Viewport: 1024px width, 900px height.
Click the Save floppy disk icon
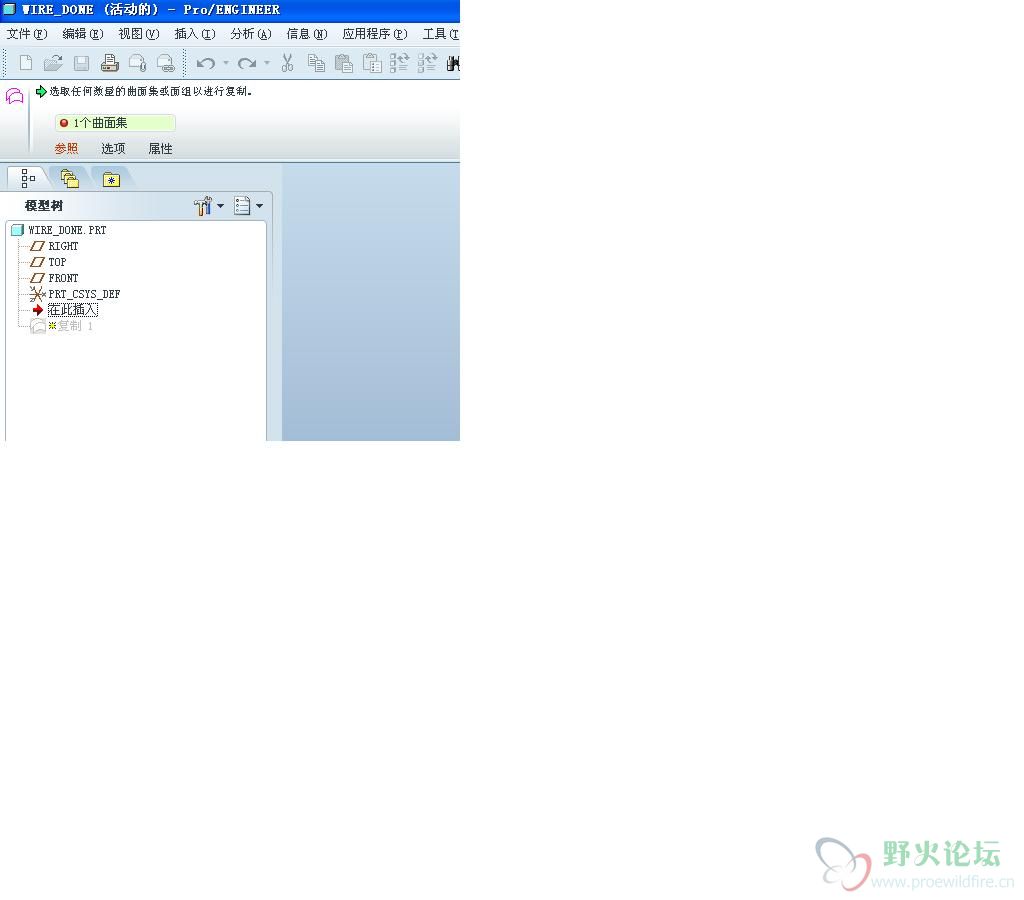(81, 63)
